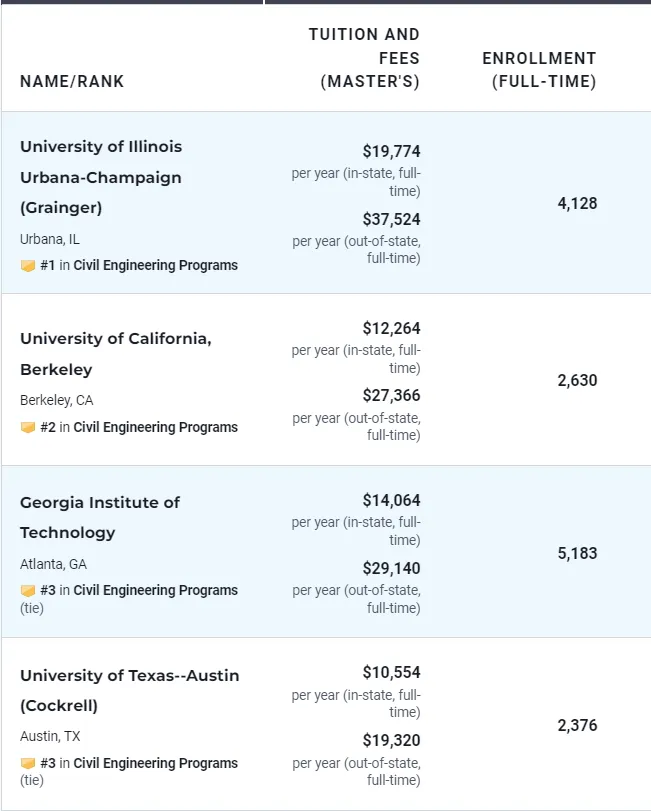Click the #2 ranking badge icon
The height and width of the screenshot is (811, 651).
tap(28, 428)
